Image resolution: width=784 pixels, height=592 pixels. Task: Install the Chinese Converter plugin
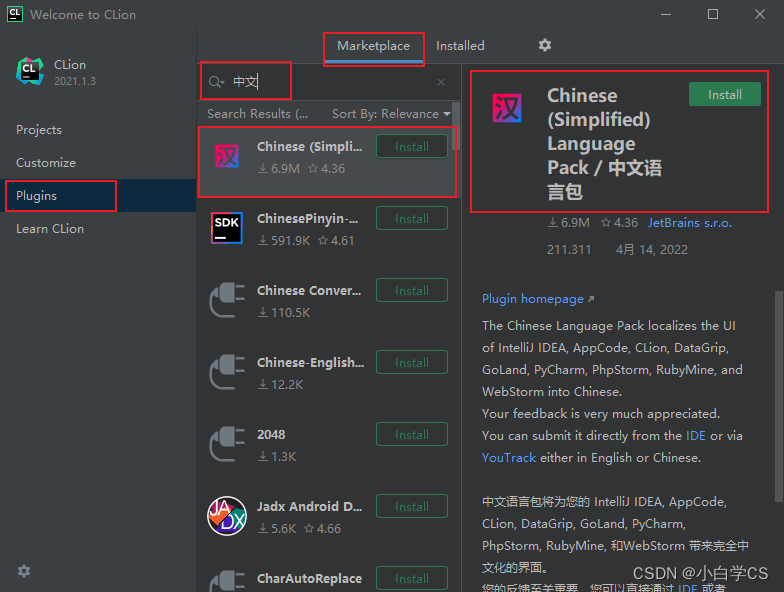(x=412, y=290)
